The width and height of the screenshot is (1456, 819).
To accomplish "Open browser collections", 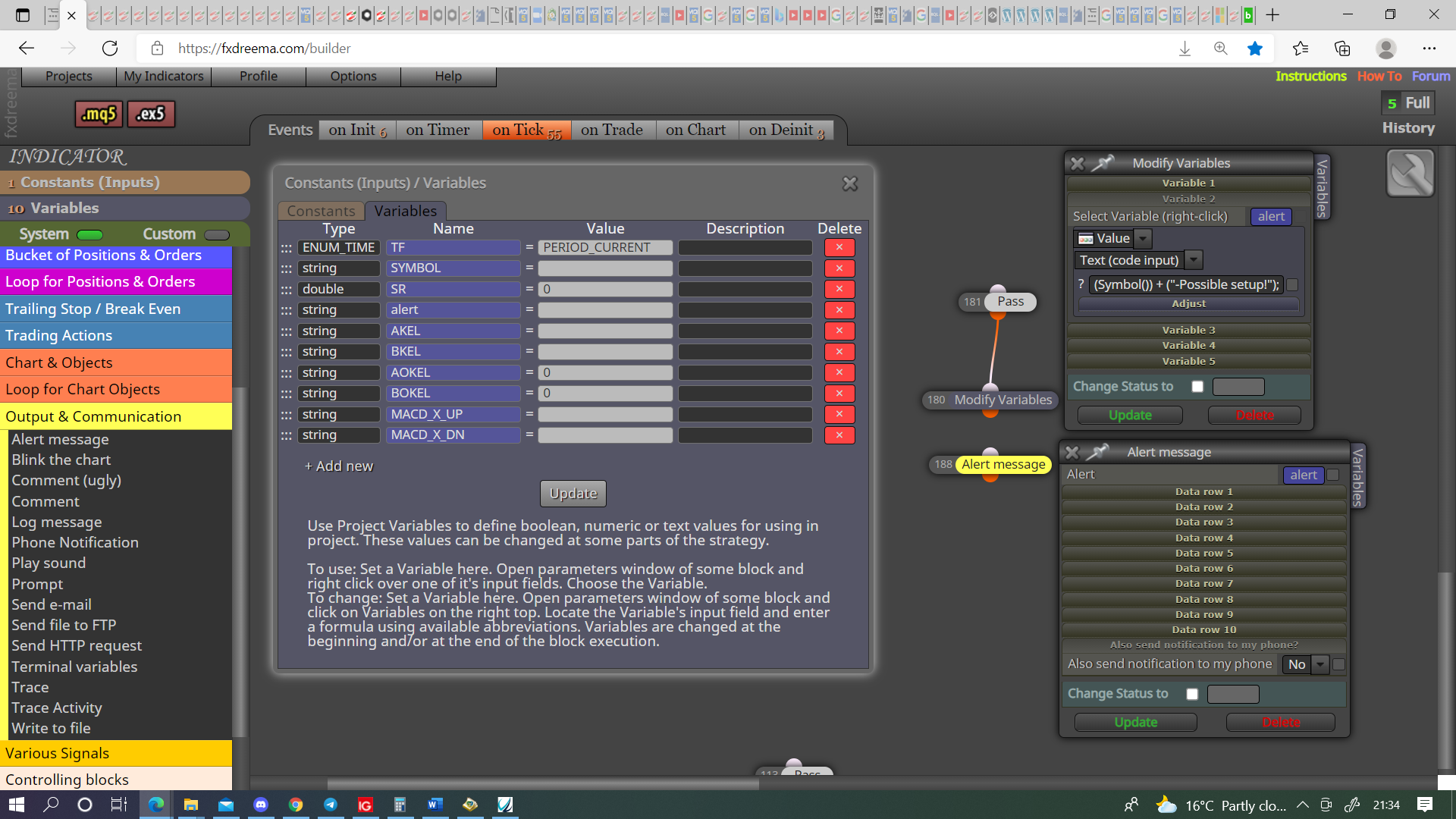I will 1342,49.
